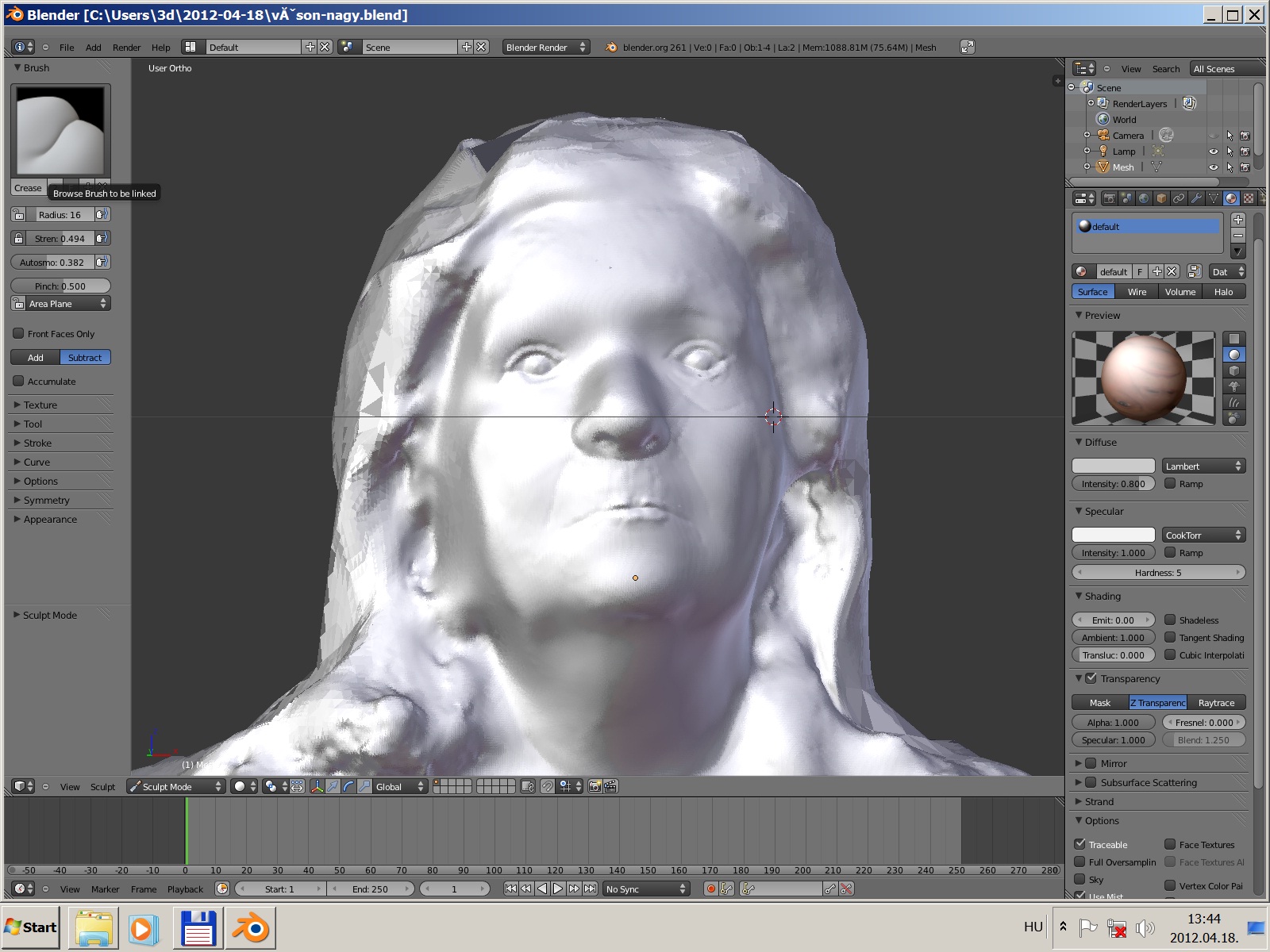Image resolution: width=1270 pixels, height=952 pixels.
Task: Expand the Symmetry panel
Action: 46,501
